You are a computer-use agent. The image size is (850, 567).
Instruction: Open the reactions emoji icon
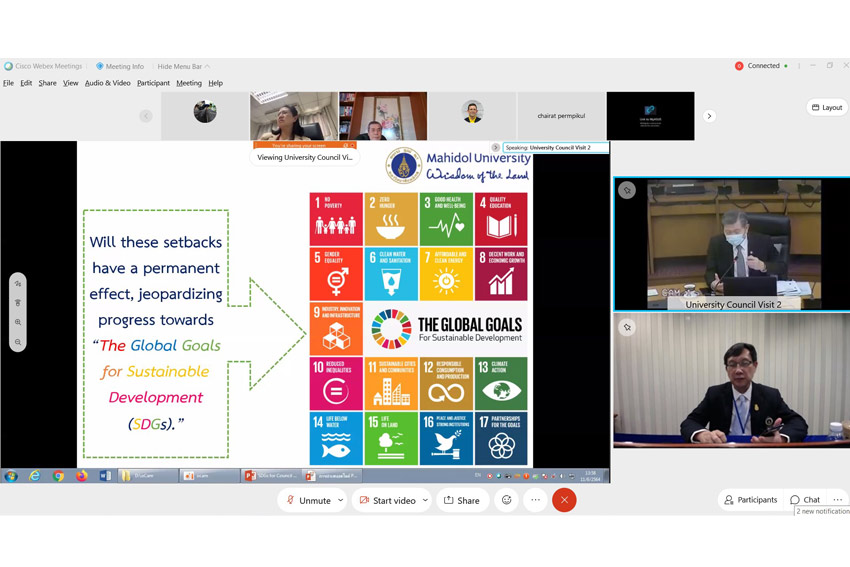click(507, 500)
